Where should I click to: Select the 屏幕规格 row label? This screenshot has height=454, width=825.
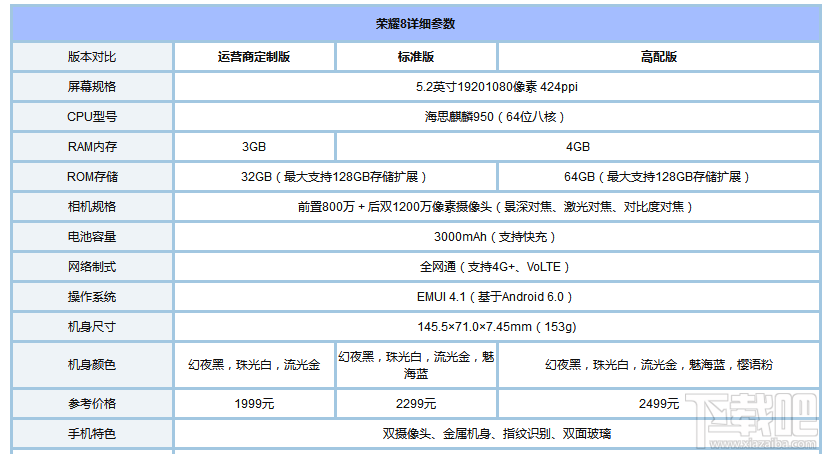coord(92,87)
